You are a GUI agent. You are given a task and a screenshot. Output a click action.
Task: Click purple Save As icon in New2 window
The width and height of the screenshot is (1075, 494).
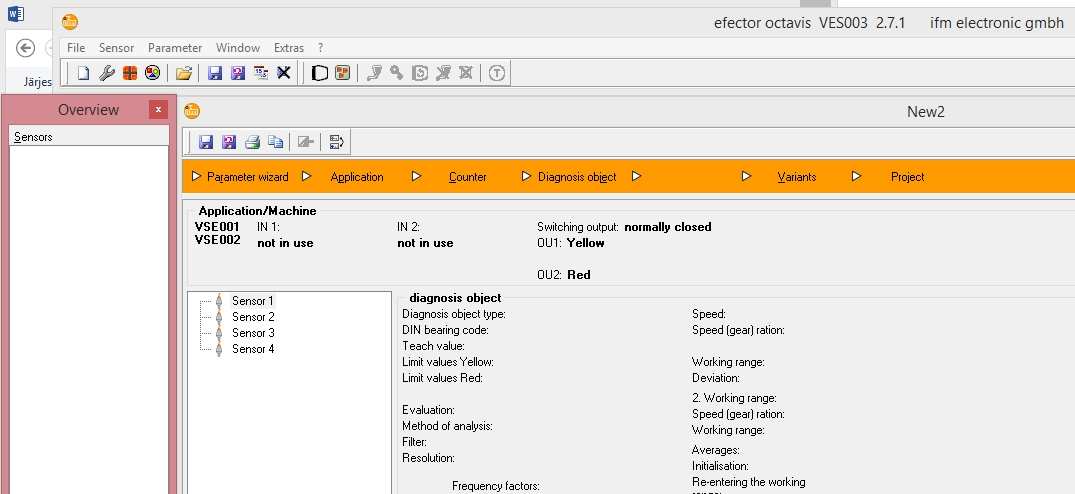click(229, 142)
